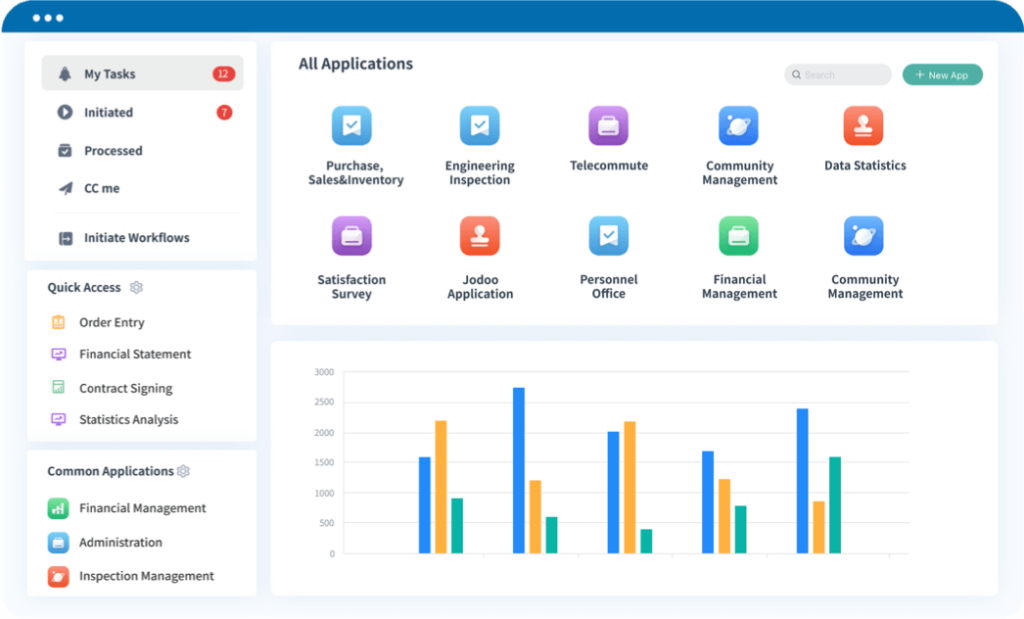Launch the Engineering Inspection application
The width and height of the screenshot is (1024, 619).
click(x=480, y=125)
